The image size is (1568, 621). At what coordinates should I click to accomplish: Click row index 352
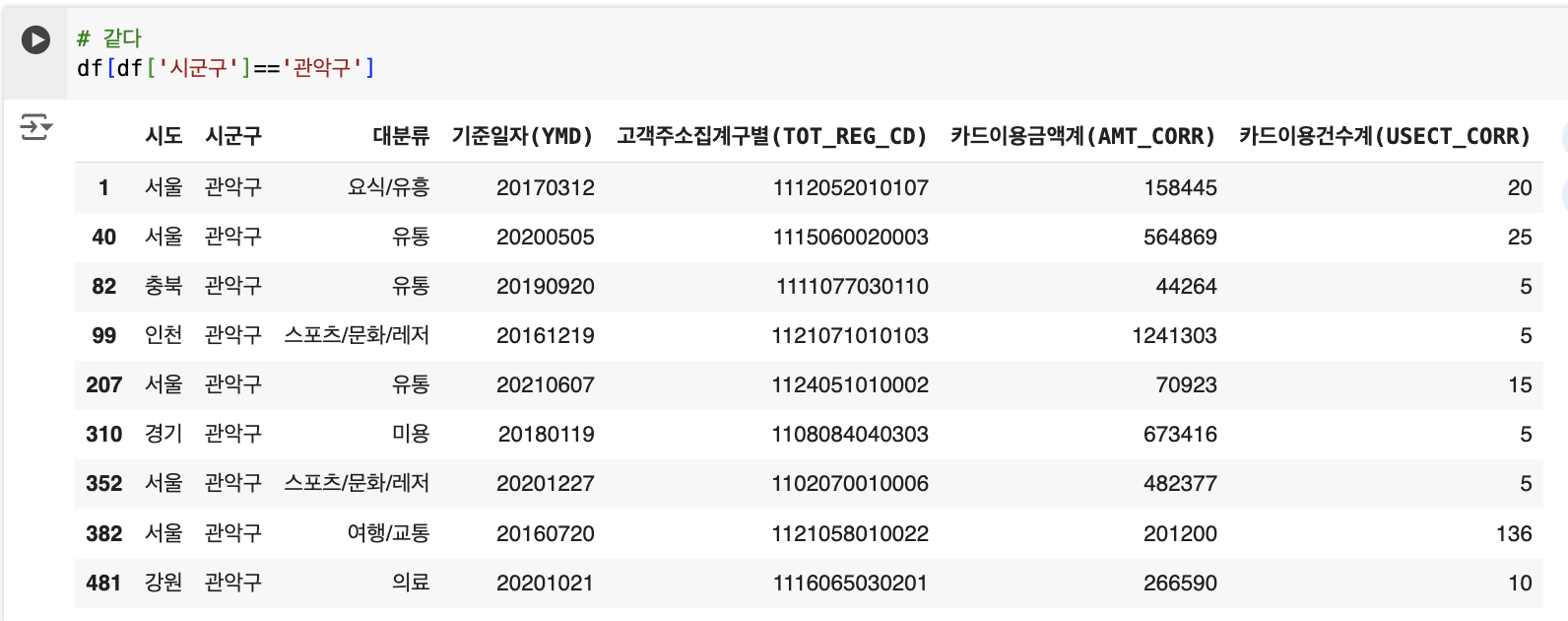click(103, 483)
